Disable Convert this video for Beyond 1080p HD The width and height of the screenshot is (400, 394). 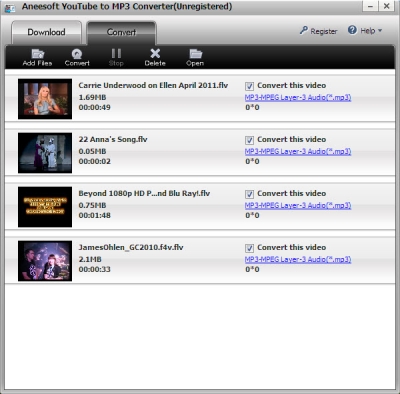249,194
